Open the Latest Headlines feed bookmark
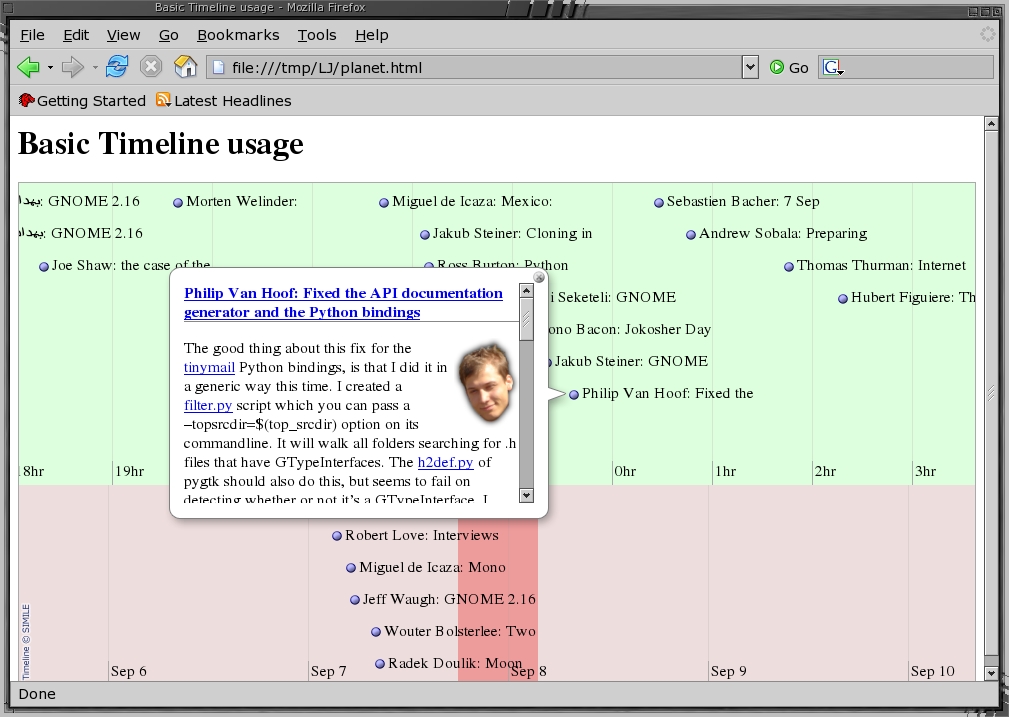 click(223, 101)
